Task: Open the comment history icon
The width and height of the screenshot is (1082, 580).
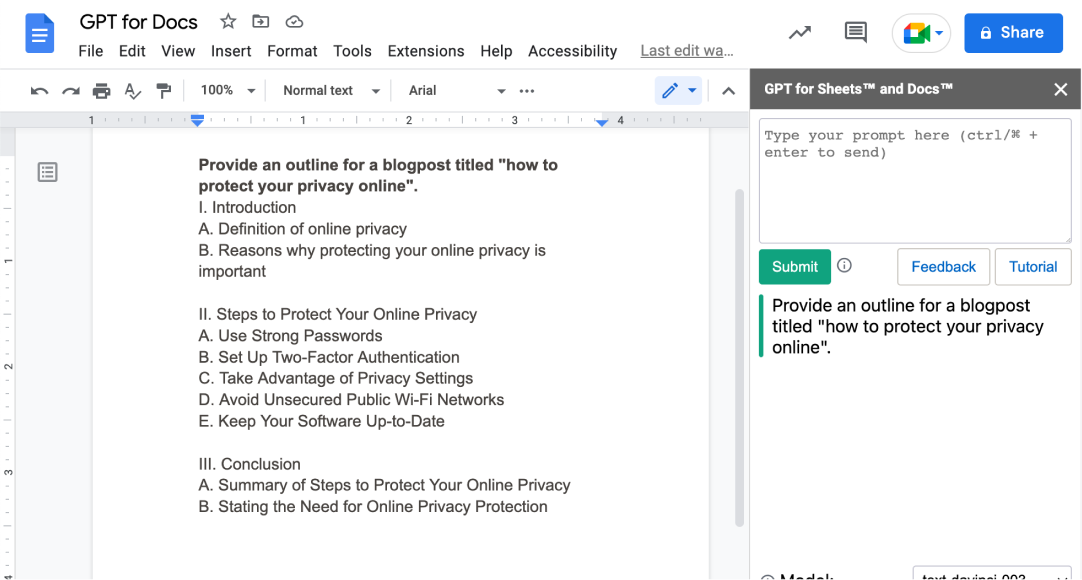Action: (x=855, y=33)
